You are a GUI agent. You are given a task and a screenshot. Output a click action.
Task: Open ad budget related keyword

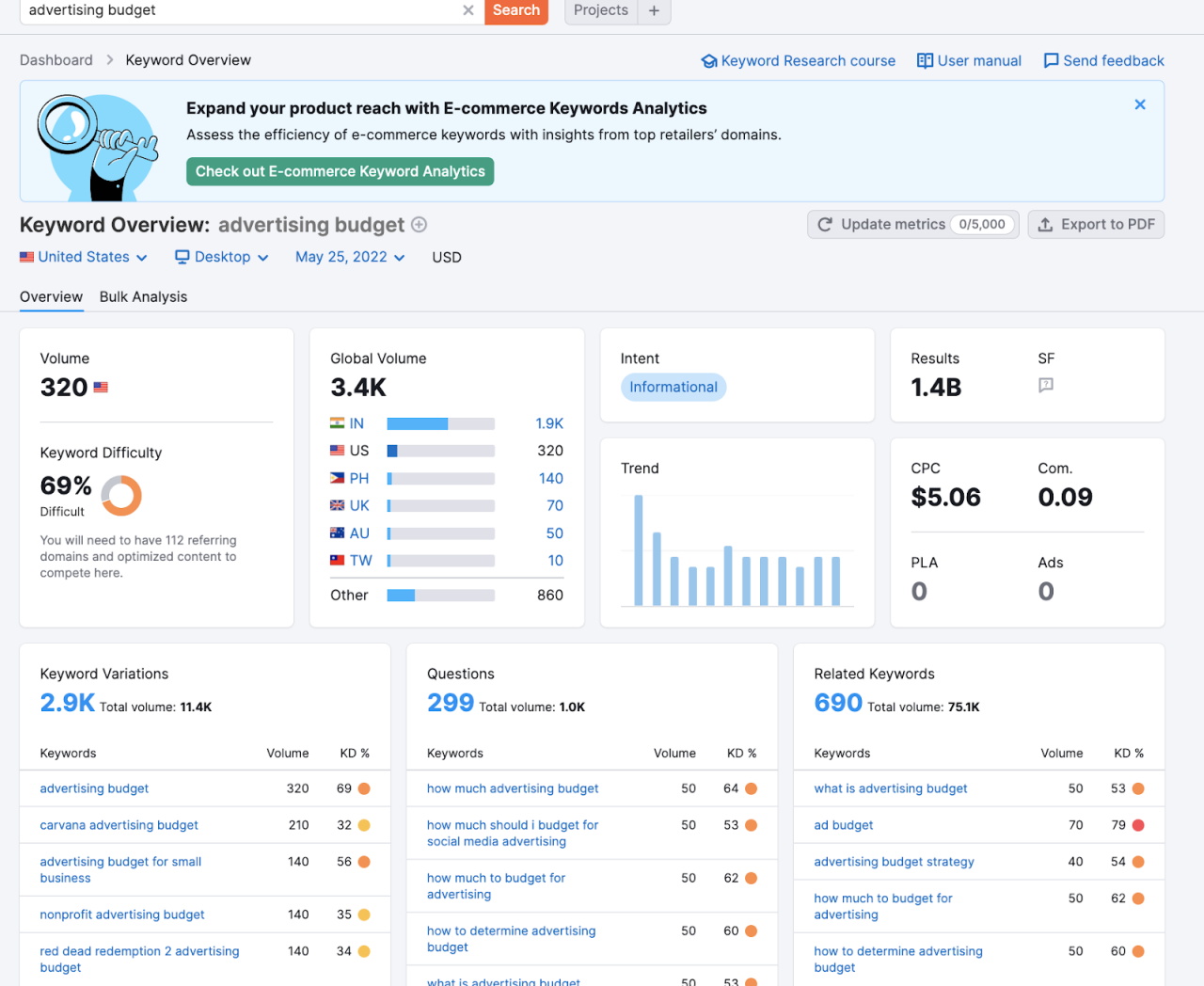pyautogui.click(x=844, y=825)
